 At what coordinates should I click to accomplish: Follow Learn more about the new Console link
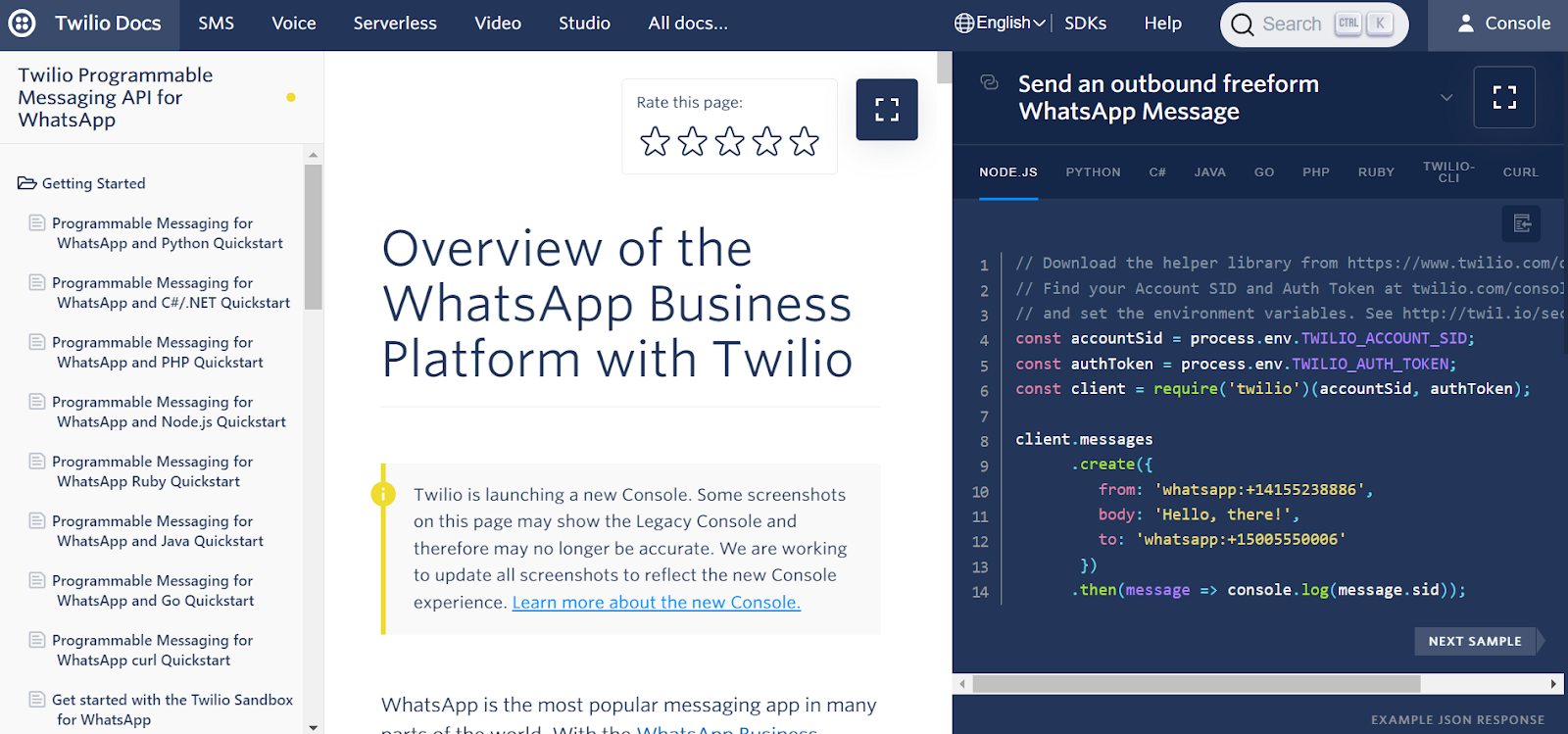tap(657, 603)
